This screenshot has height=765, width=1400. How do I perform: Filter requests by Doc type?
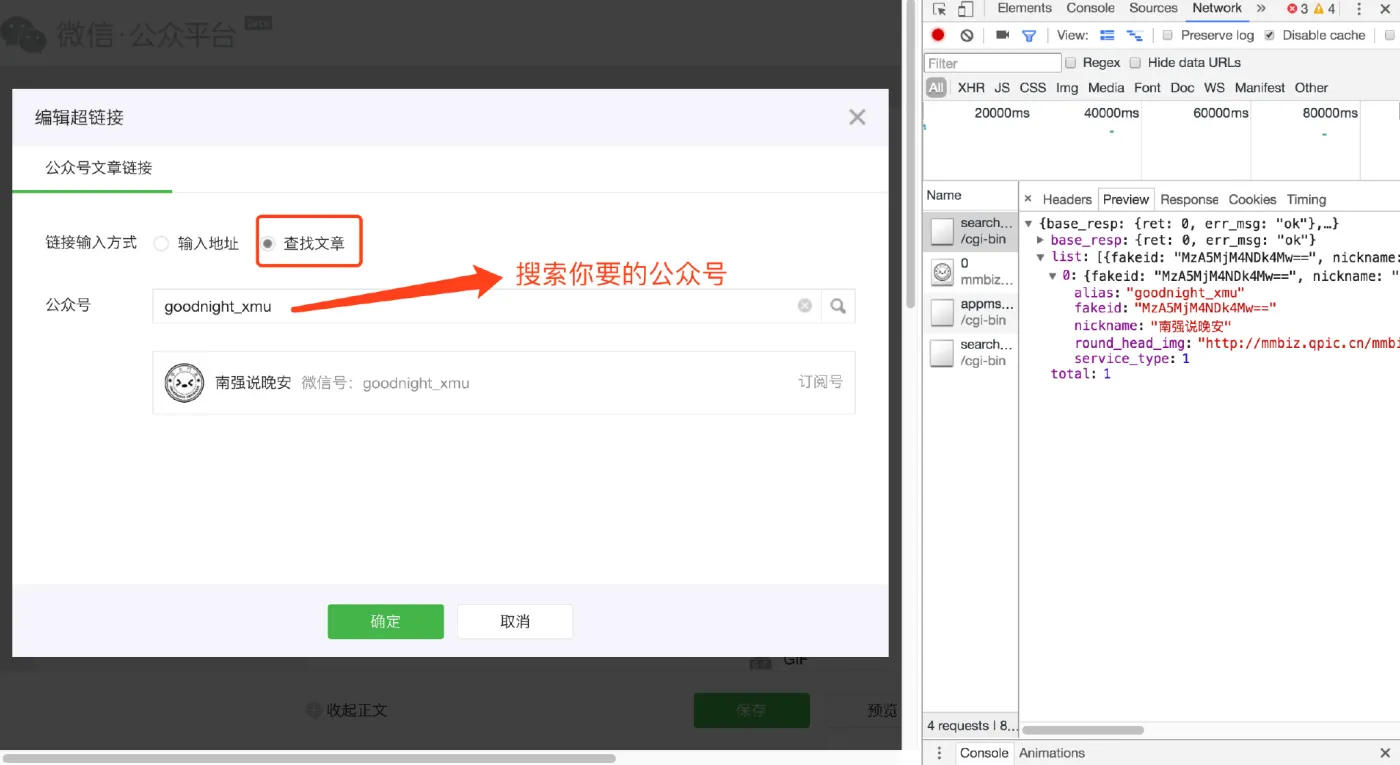click(x=1182, y=88)
